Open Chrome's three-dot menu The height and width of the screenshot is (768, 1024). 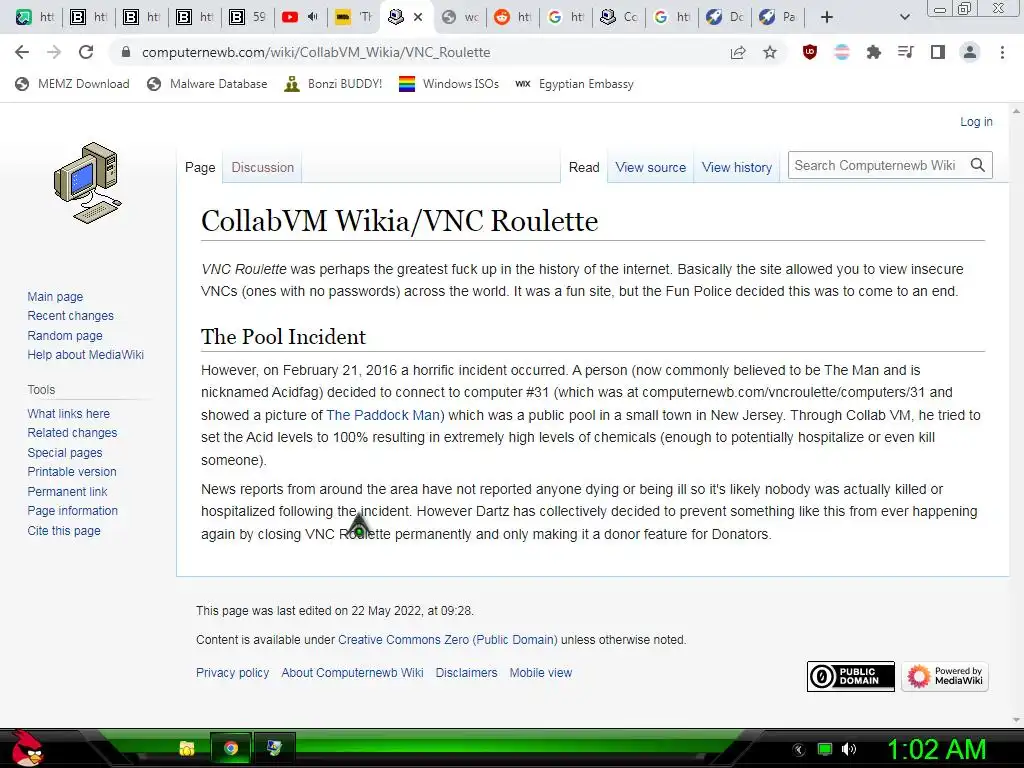pyautogui.click(x=1002, y=52)
